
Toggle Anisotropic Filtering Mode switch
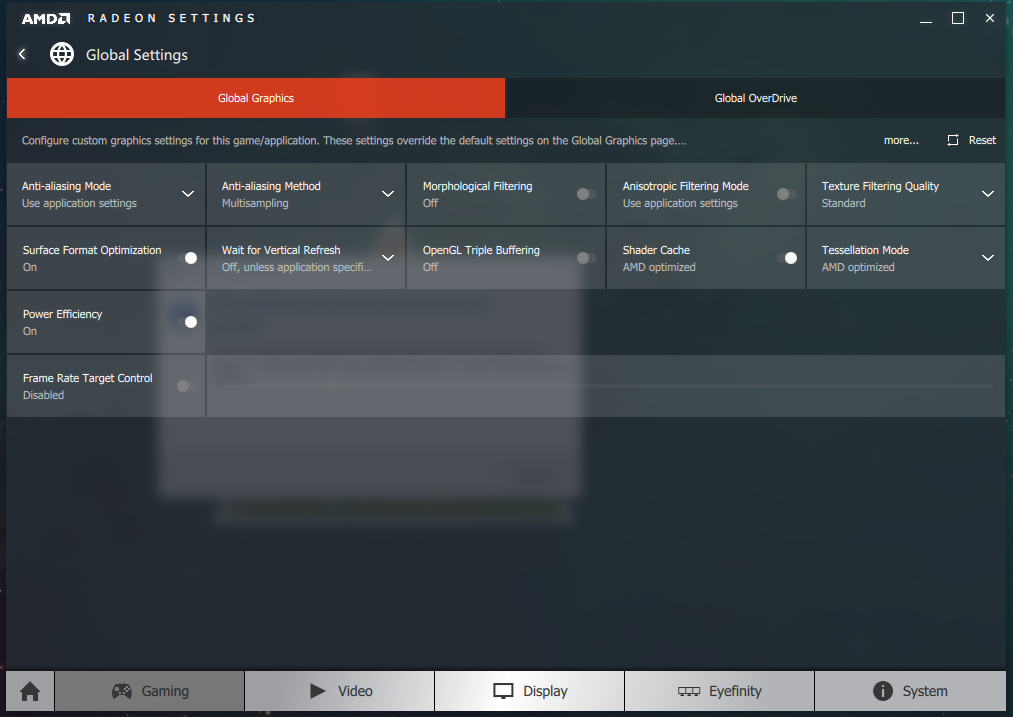point(786,194)
